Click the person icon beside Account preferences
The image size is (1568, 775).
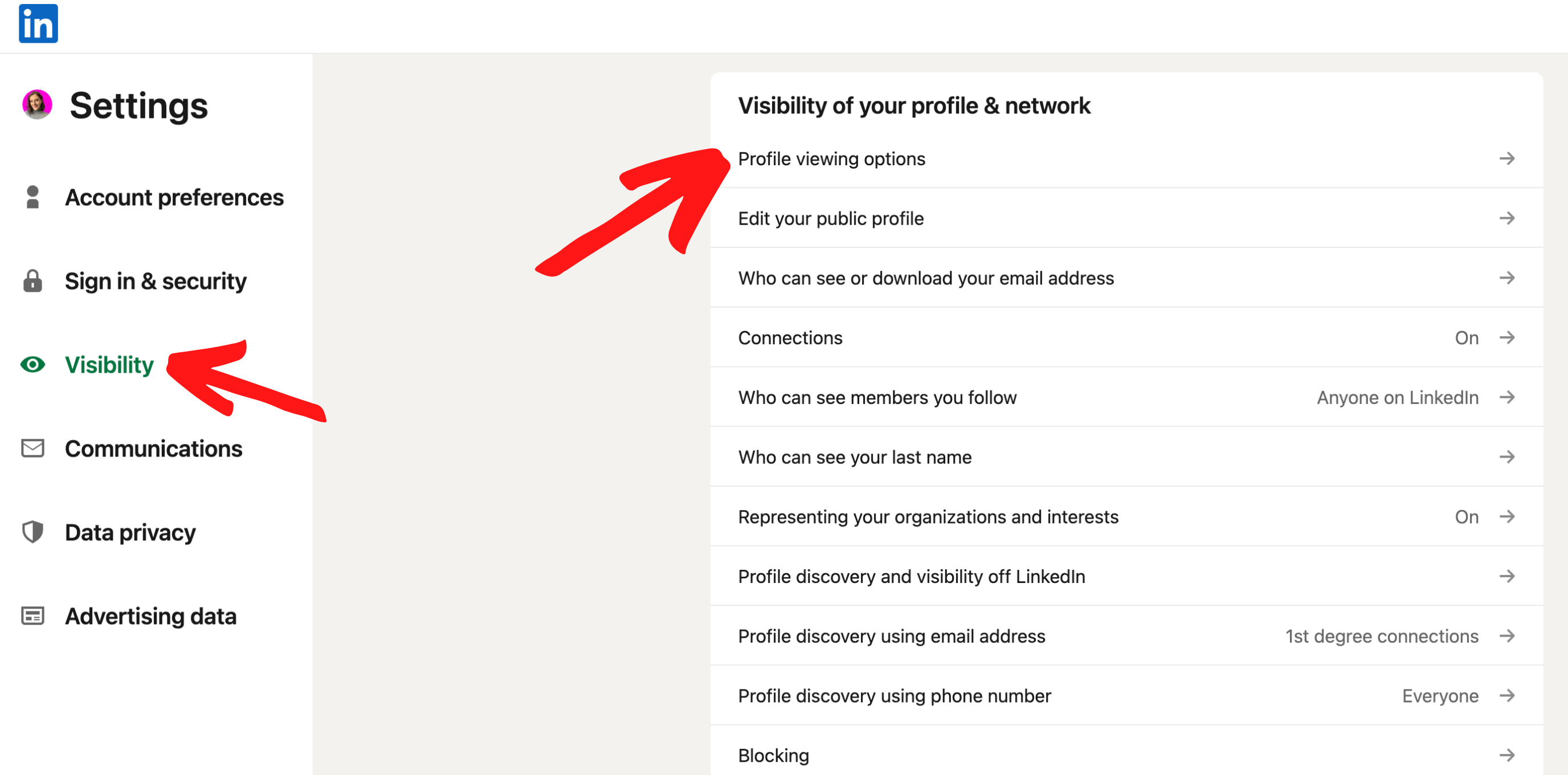pyautogui.click(x=32, y=197)
